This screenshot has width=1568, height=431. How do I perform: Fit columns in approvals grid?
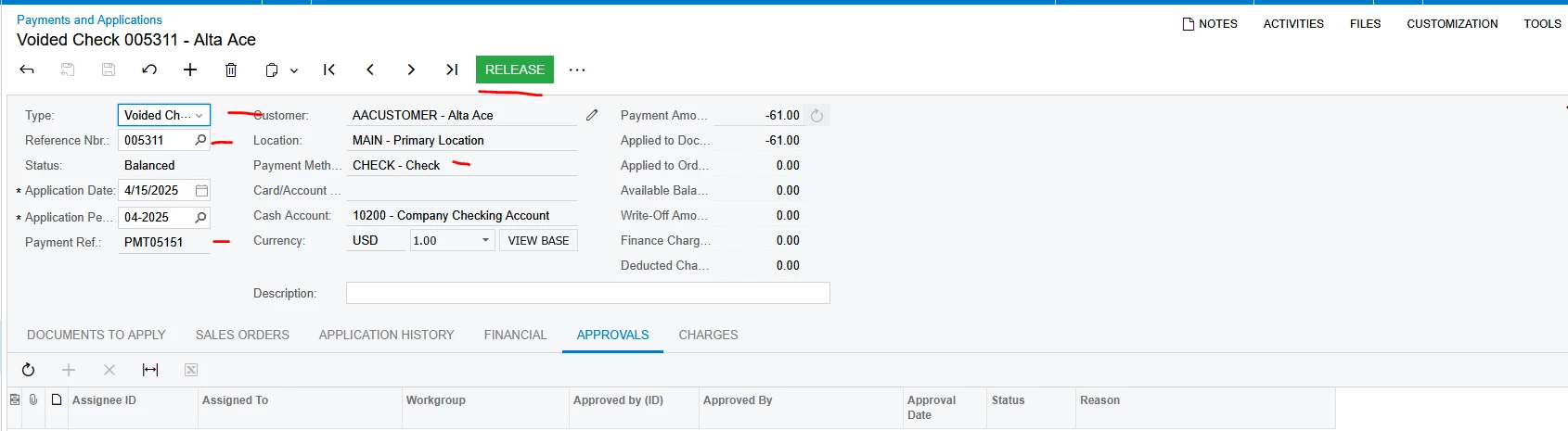[x=150, y=370]
